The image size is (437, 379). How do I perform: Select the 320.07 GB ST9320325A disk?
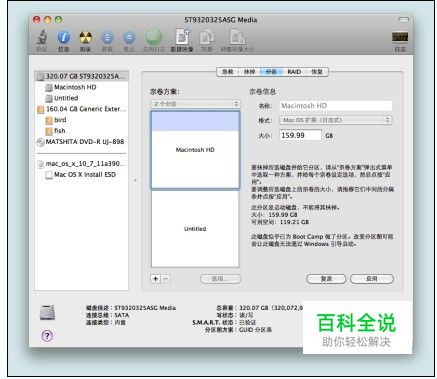click(x=82, y=76)
